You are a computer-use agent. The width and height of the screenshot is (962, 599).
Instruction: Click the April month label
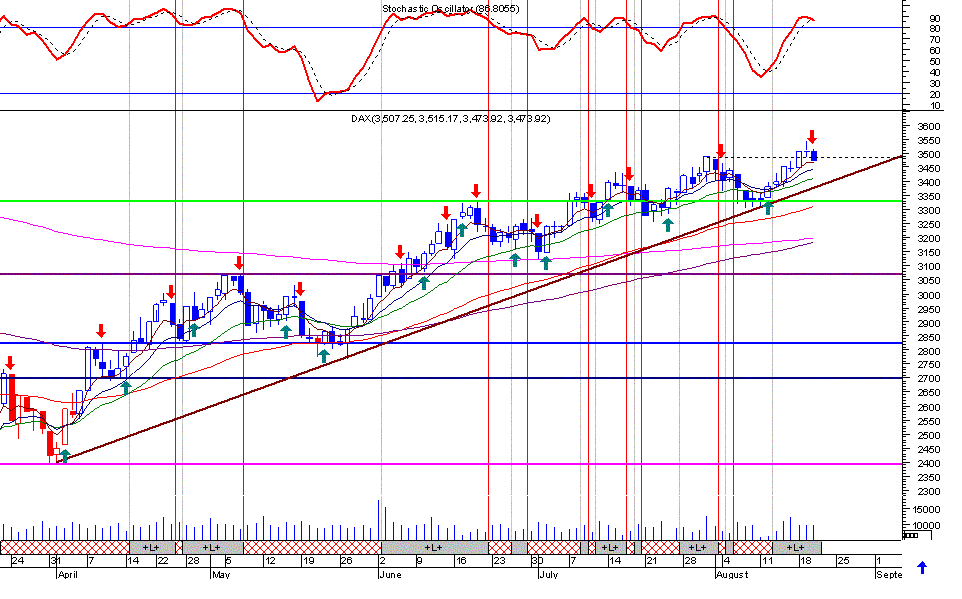(x=67, y=574)
